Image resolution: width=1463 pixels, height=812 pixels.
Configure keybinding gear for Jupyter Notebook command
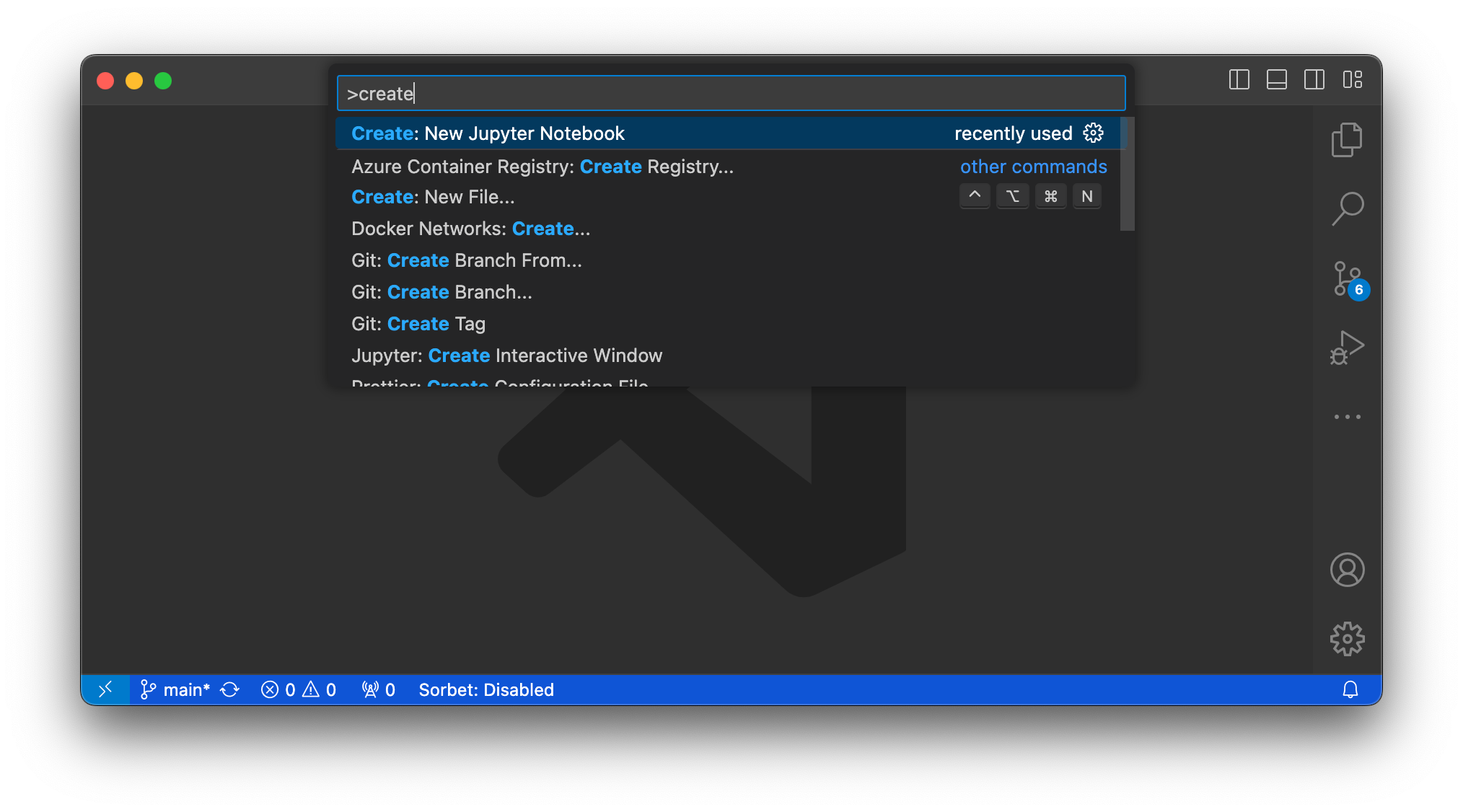pyautogui.click(x=1093, y=133)
